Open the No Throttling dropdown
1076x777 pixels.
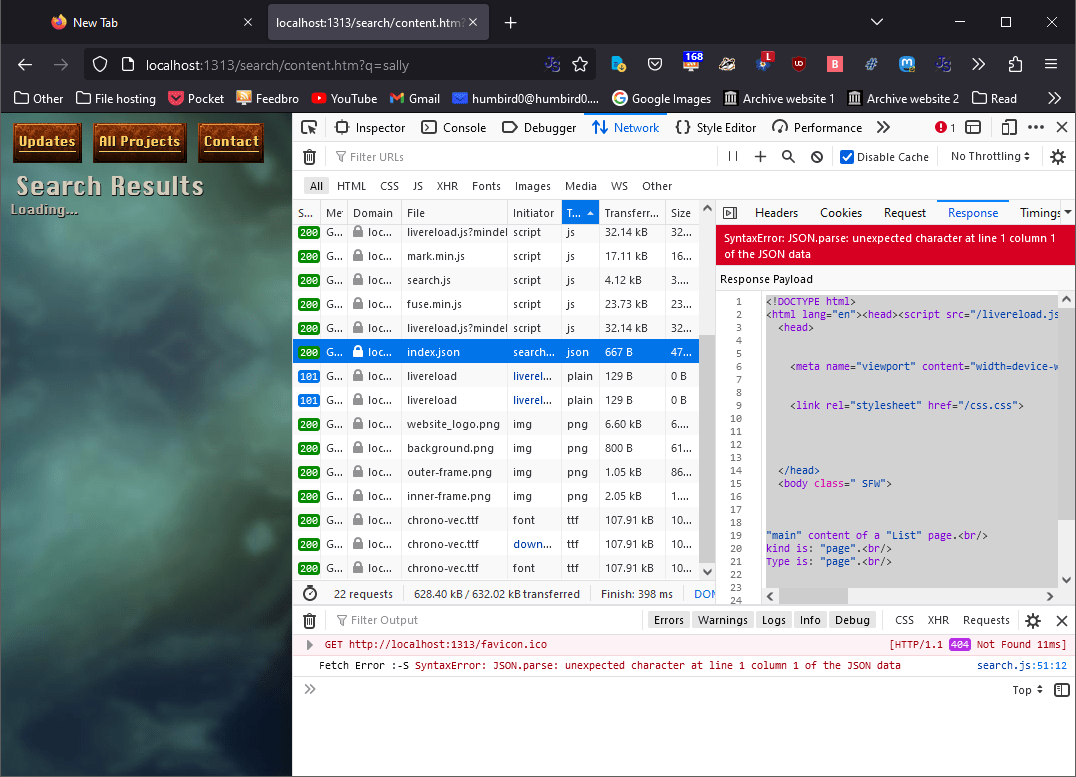pos(991,157)
